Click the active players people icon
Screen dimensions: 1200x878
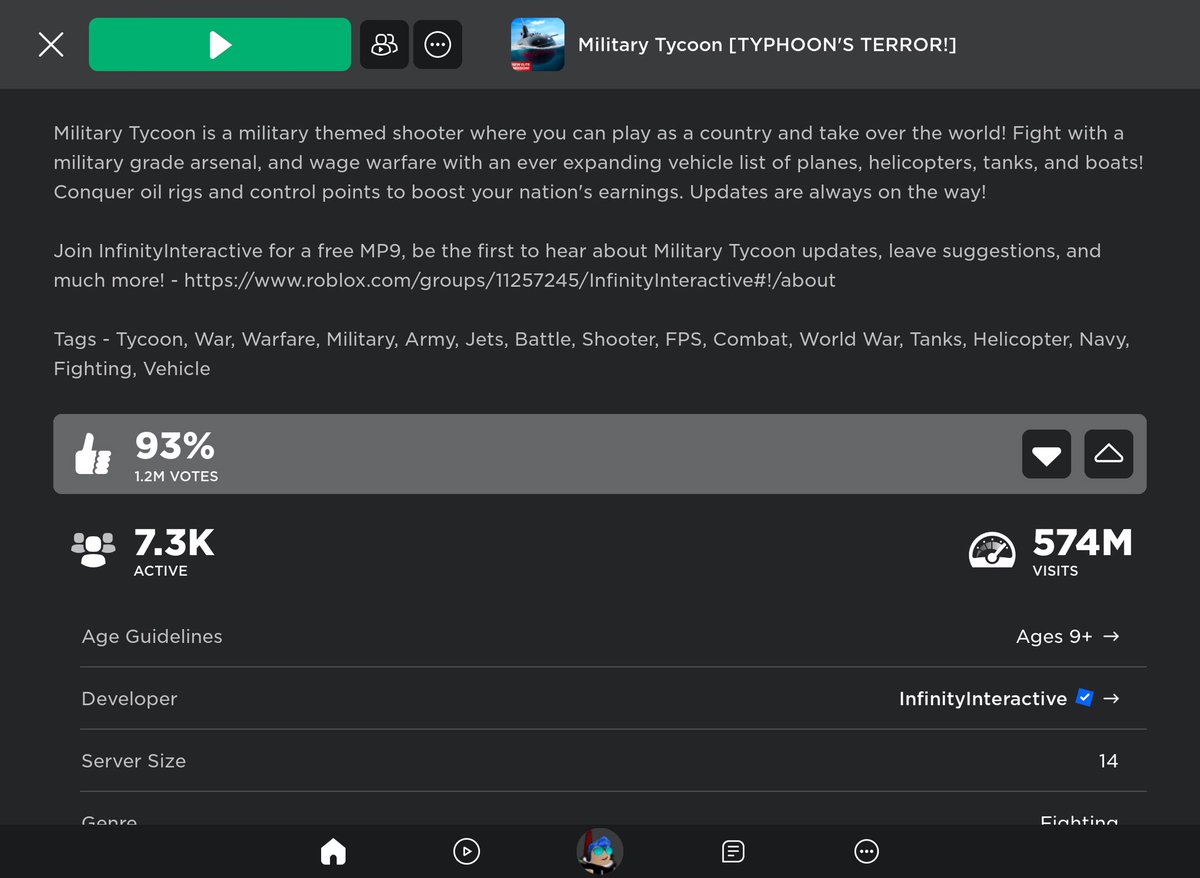[93, 549]
